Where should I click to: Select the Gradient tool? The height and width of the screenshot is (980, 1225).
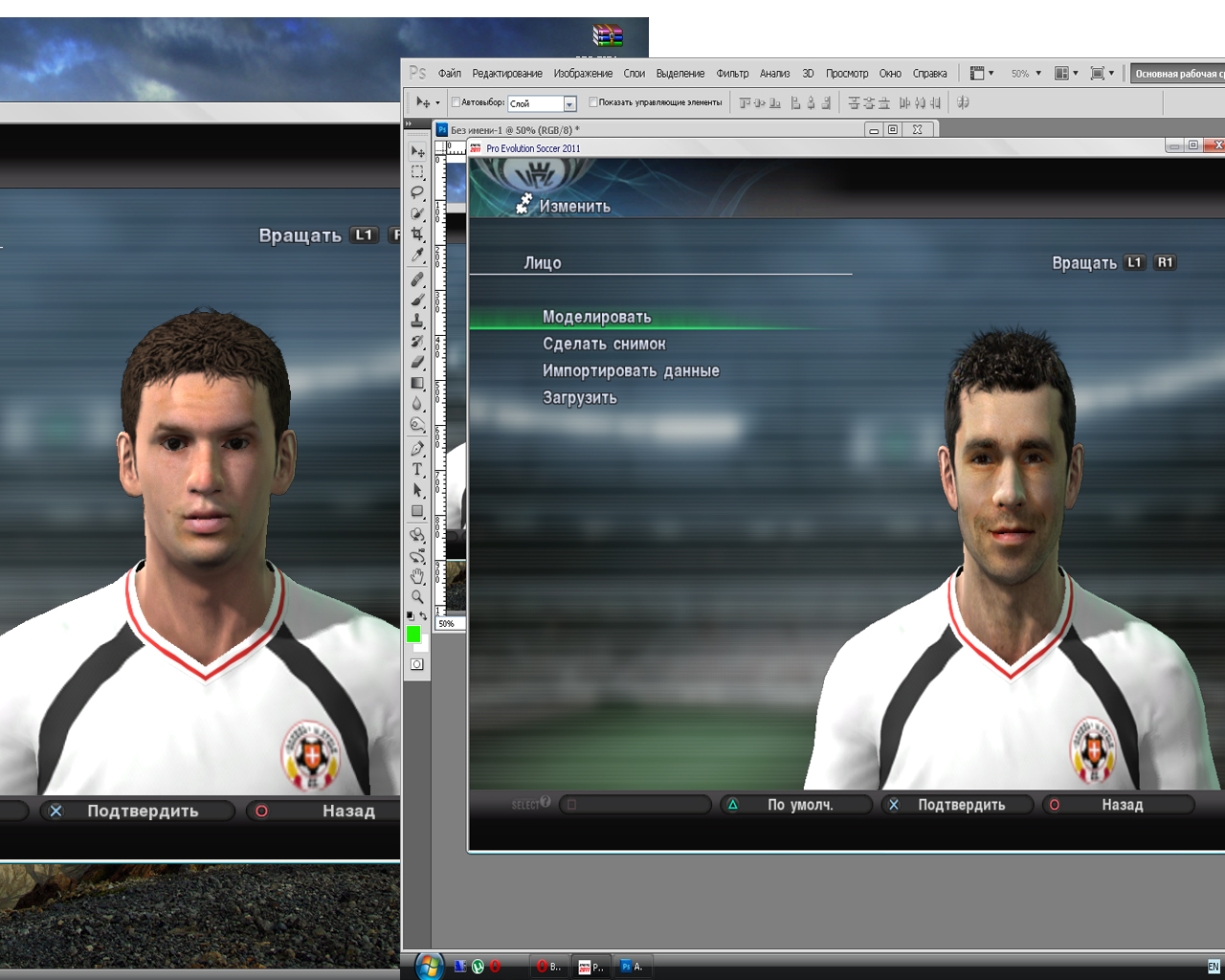click(417, 383)
